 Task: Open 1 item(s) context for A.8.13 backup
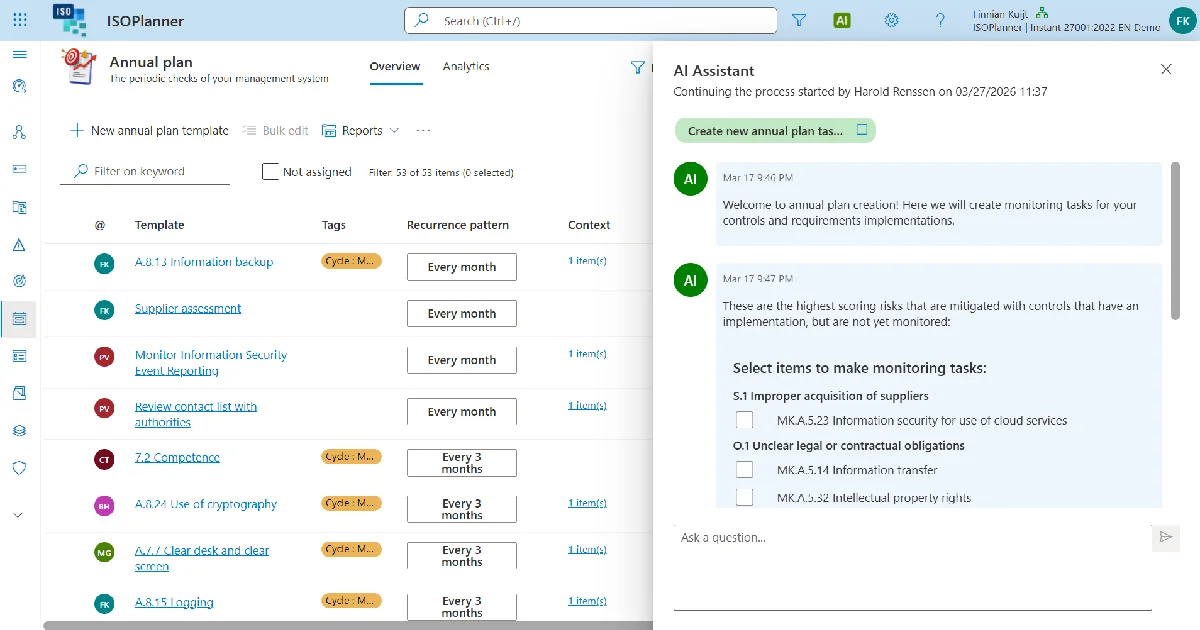pos(587,261)
